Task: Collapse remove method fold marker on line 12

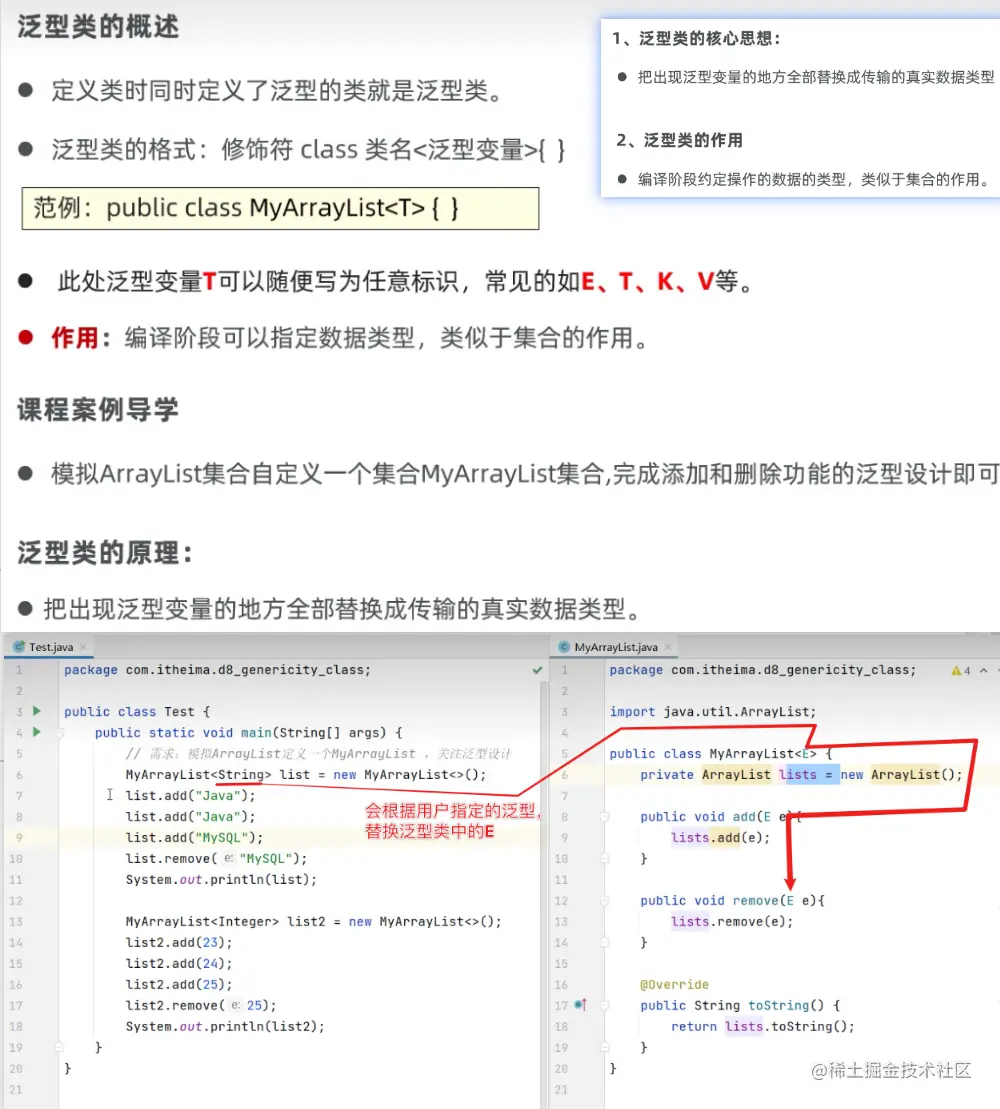Action: pos(605,900)
